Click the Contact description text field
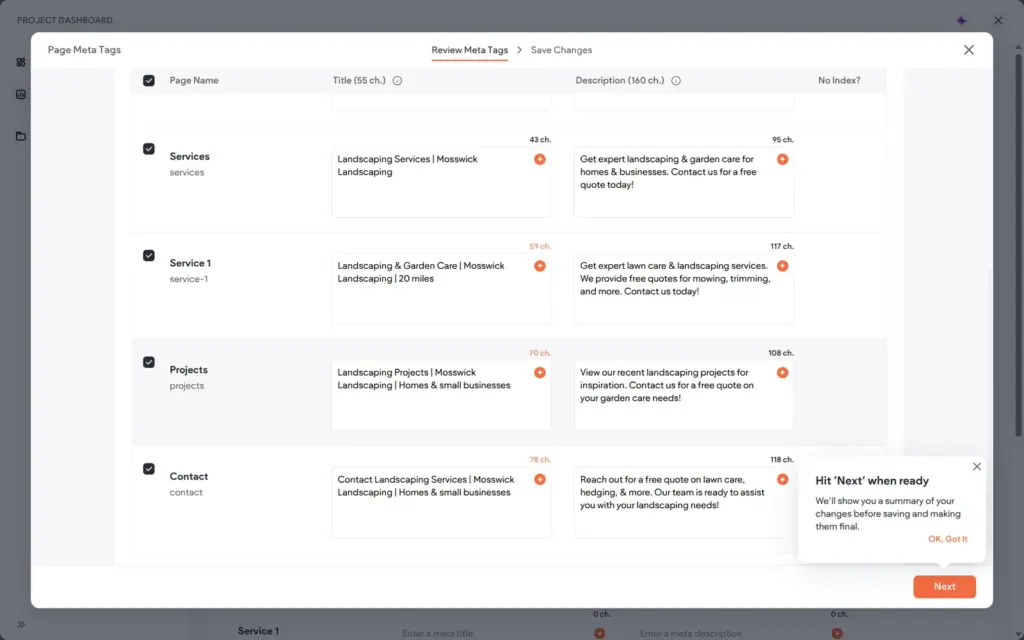 (684, 502)
